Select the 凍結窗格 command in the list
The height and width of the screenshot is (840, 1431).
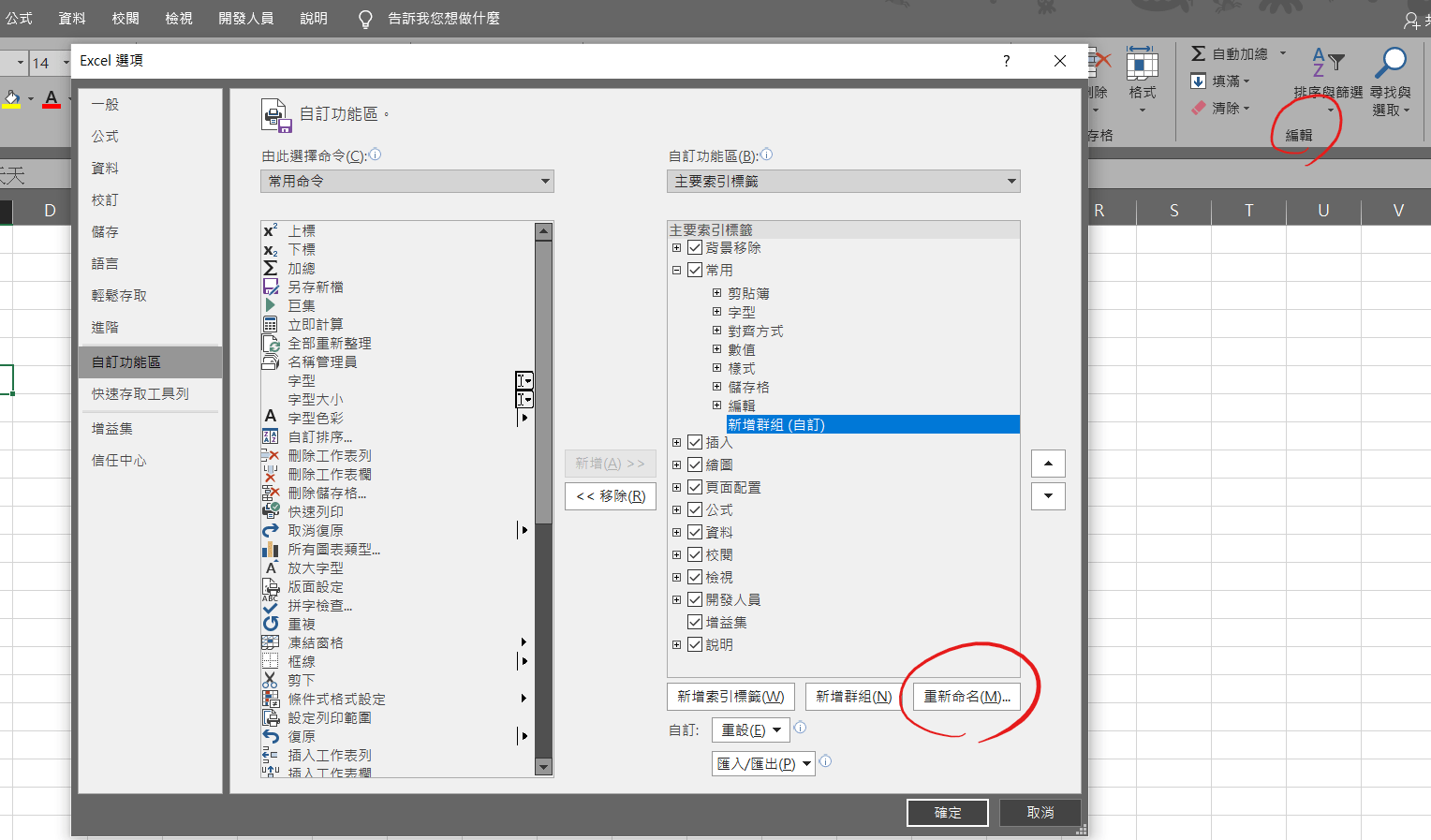pos(317,642)
